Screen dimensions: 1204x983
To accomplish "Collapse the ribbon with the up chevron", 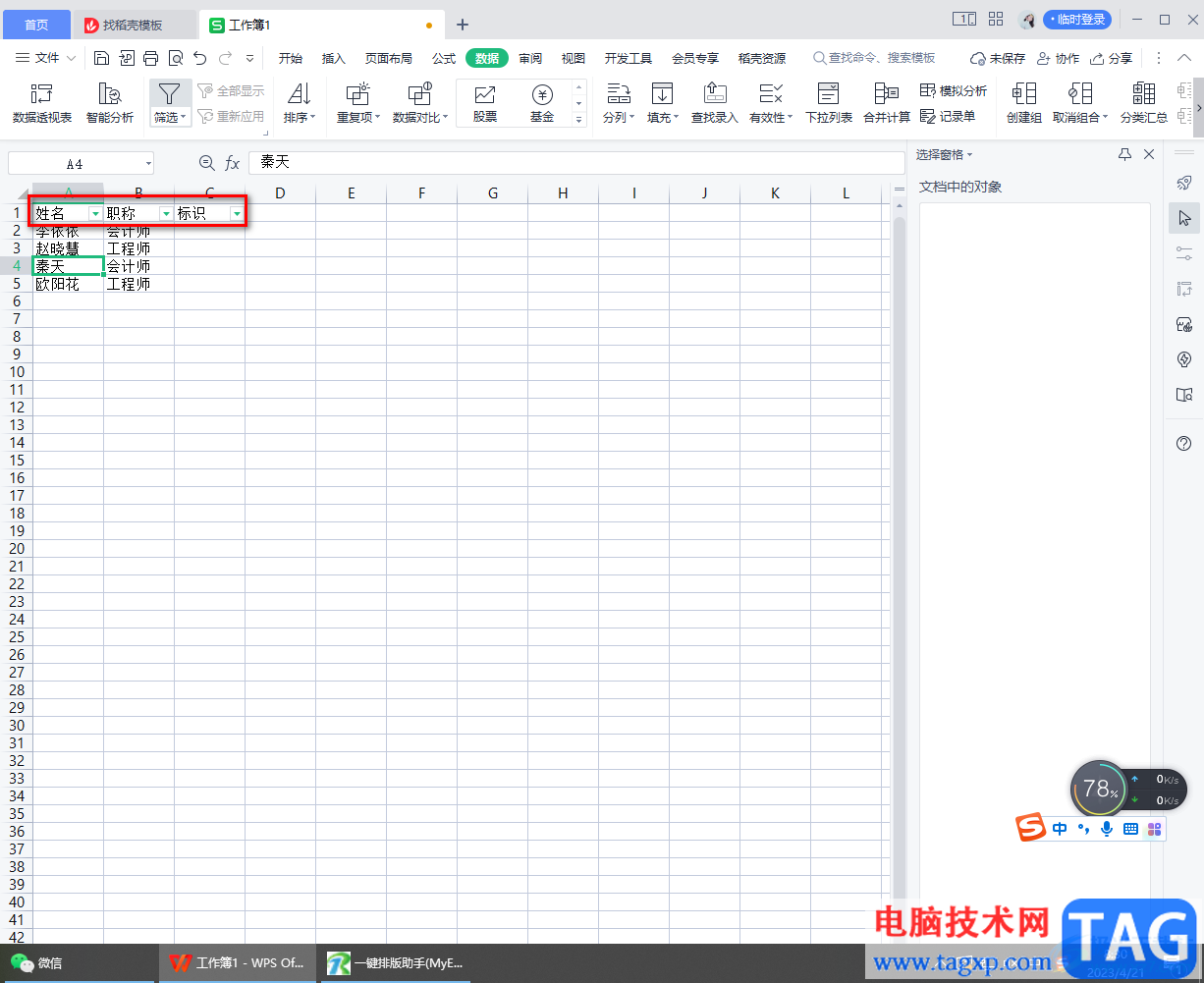I will pyautogui.click(x=1184, y=58).
